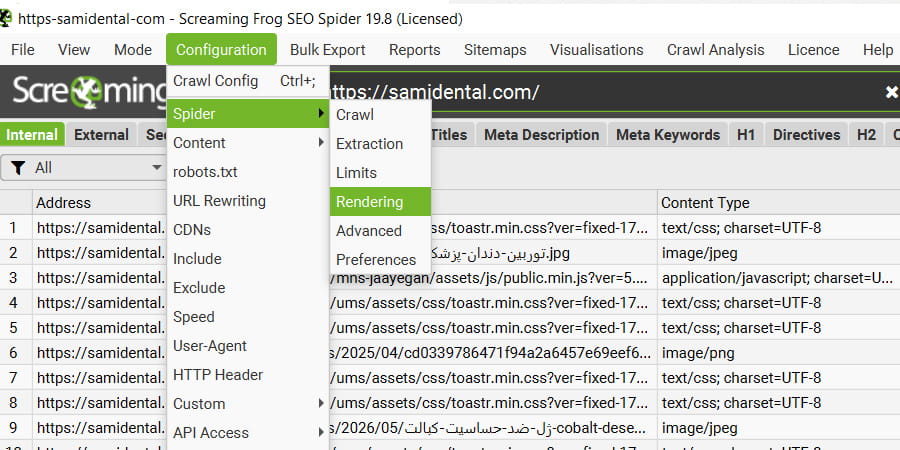The image size is (900, 450).
Task: Open robots.txt configuration
Action: (x=247, y=172)
